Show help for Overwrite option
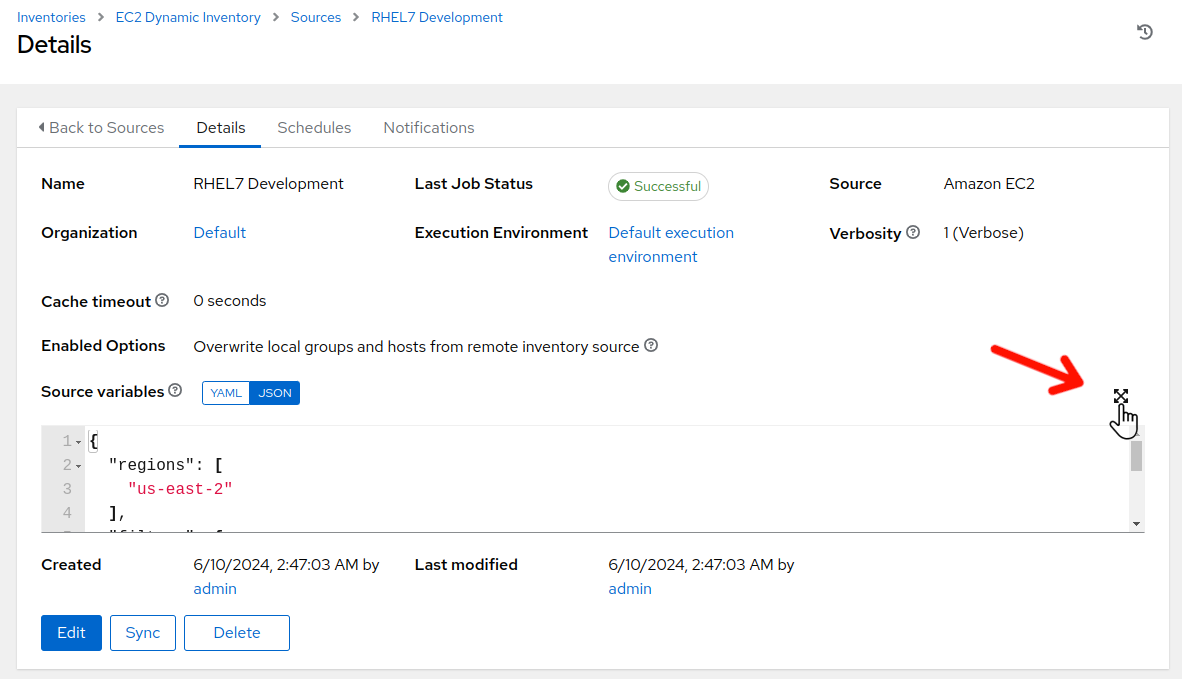The image size is (1182, 679). click(651, 345)
